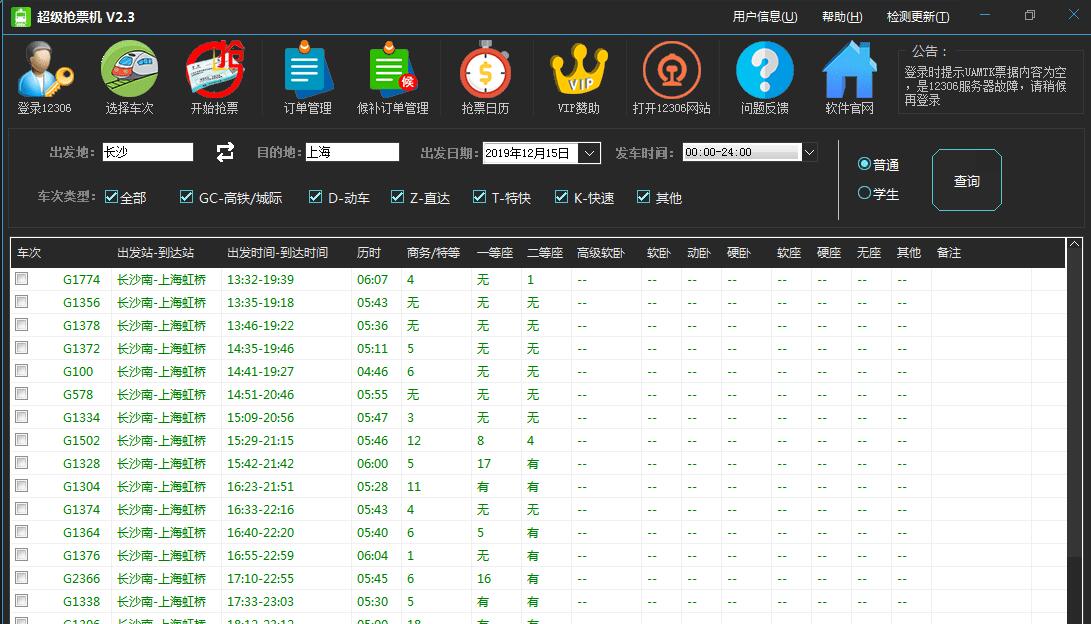Viewport: 1091px width, 624px height.
Task: Uncheck D-动车 train type
Action: 315,197
